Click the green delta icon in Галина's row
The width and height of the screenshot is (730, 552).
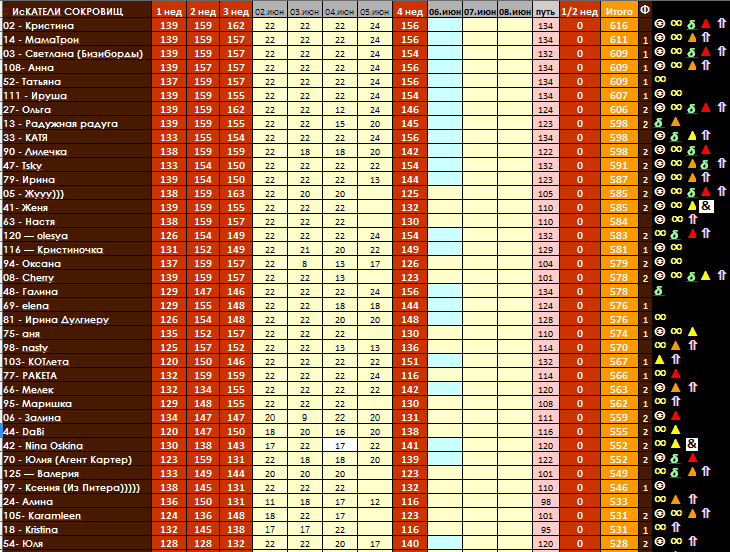click(x=659, y=290)
